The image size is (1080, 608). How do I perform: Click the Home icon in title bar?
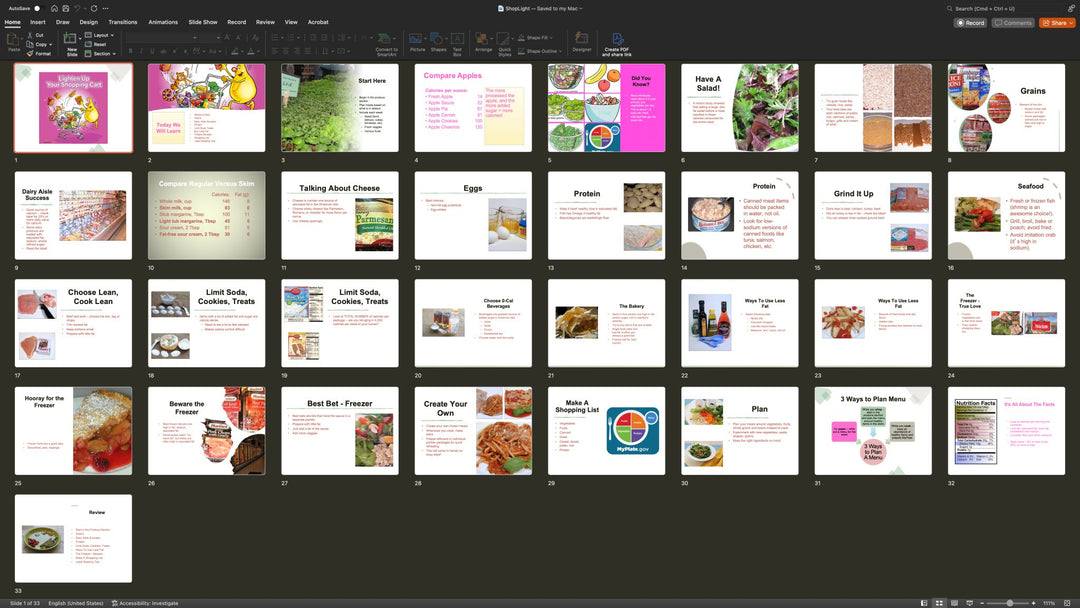tap(53, 8)
